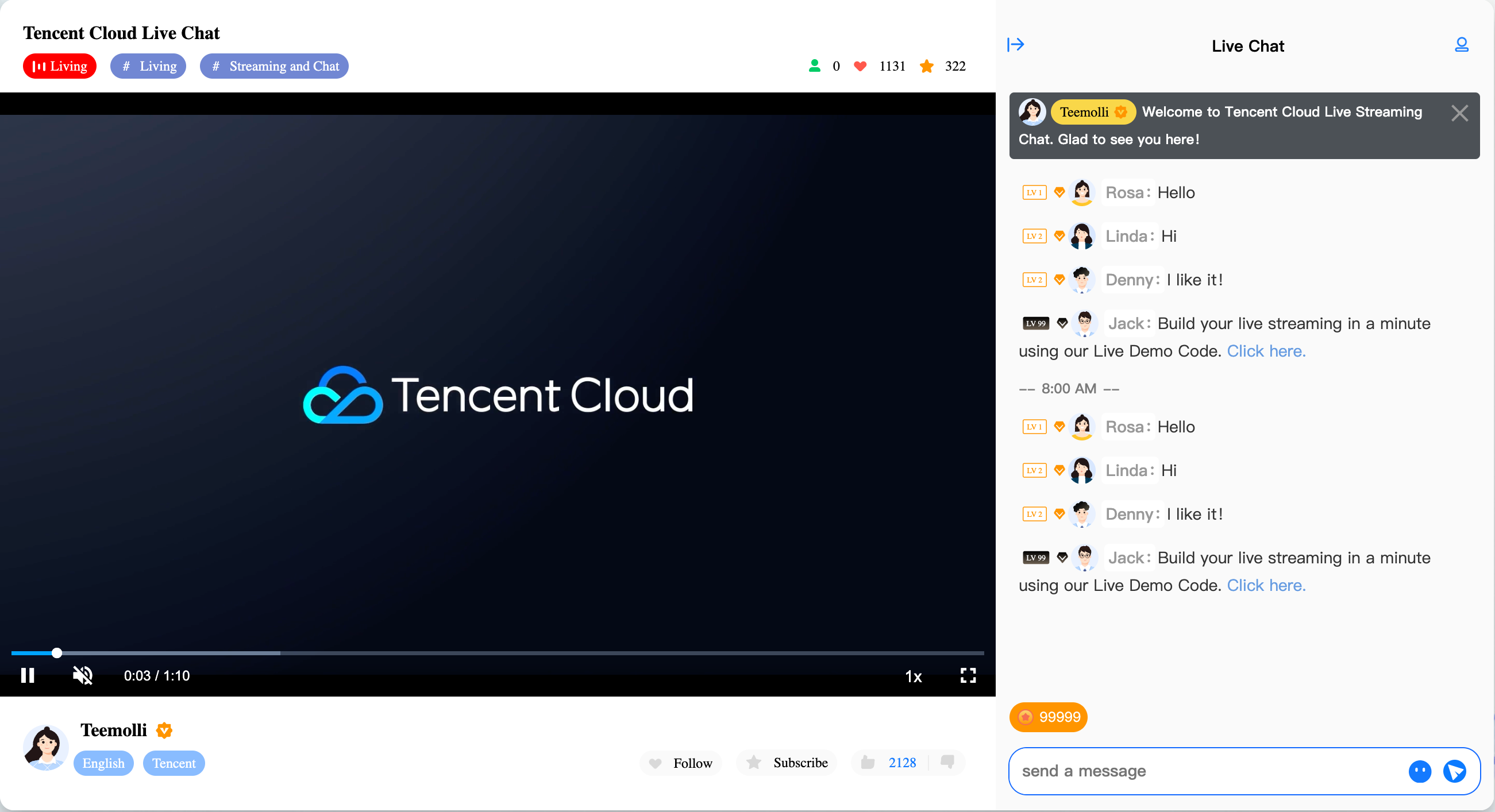The image size is (1495, 812).
Task: Click the send message arrow icon
Action: 1454,771
